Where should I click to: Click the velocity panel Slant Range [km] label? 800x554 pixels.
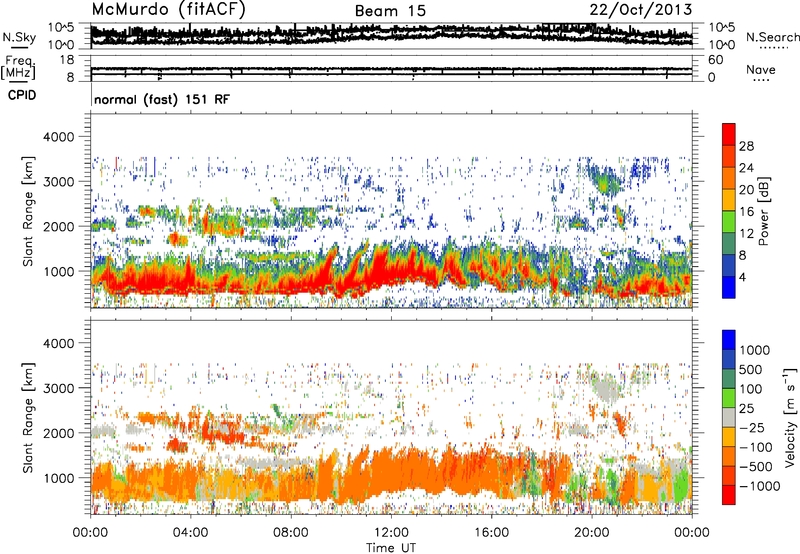pos(28,418)
